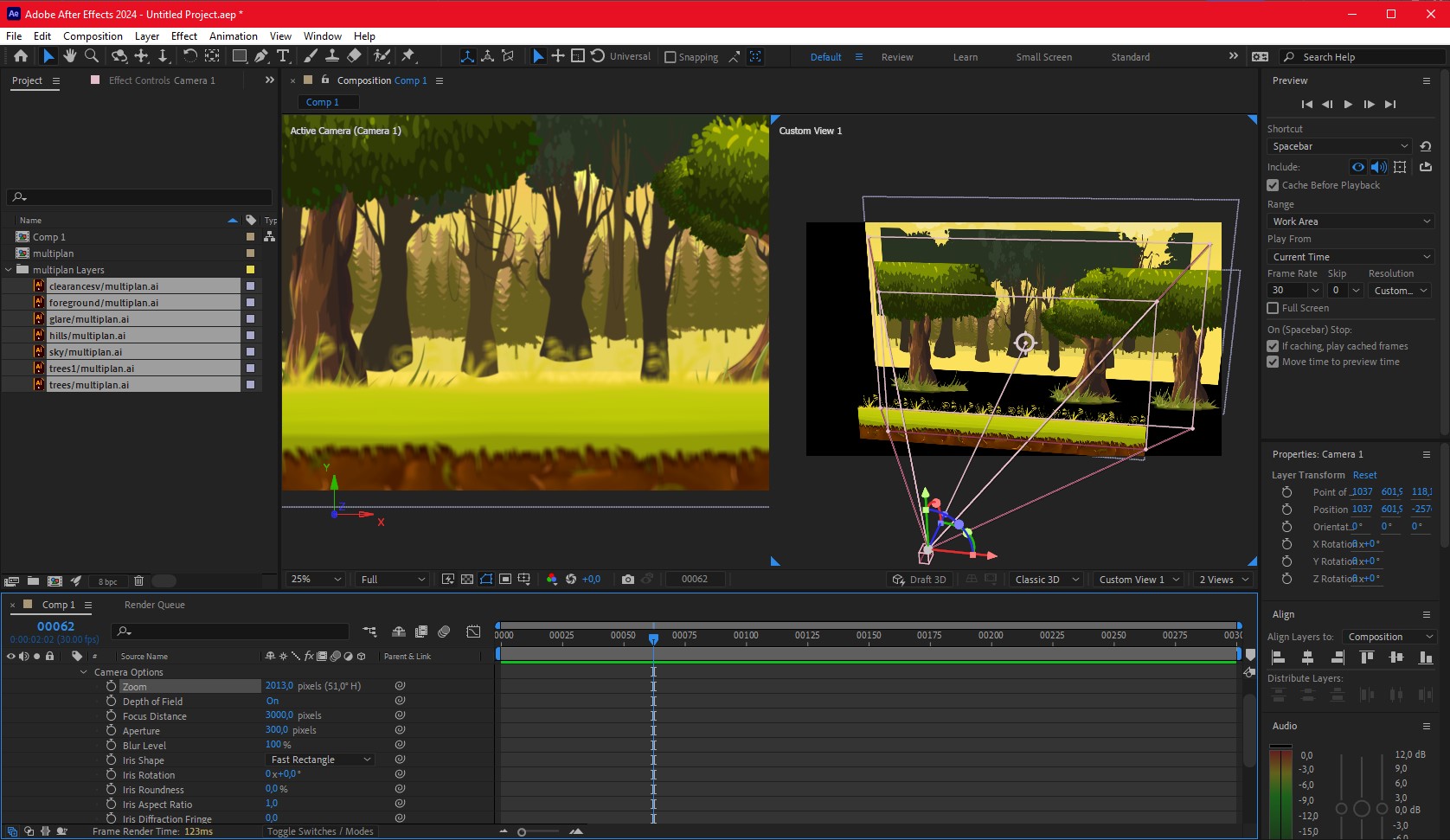Open the composition magnification dropdown showing 25%
Viewport: 1450px width, 840px height.
pos(314,579)
